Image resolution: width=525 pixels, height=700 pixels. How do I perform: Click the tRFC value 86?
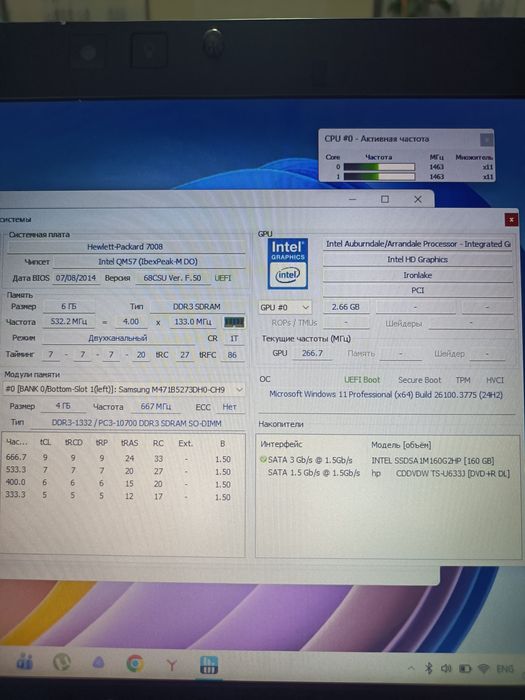(x=232, y=355)
